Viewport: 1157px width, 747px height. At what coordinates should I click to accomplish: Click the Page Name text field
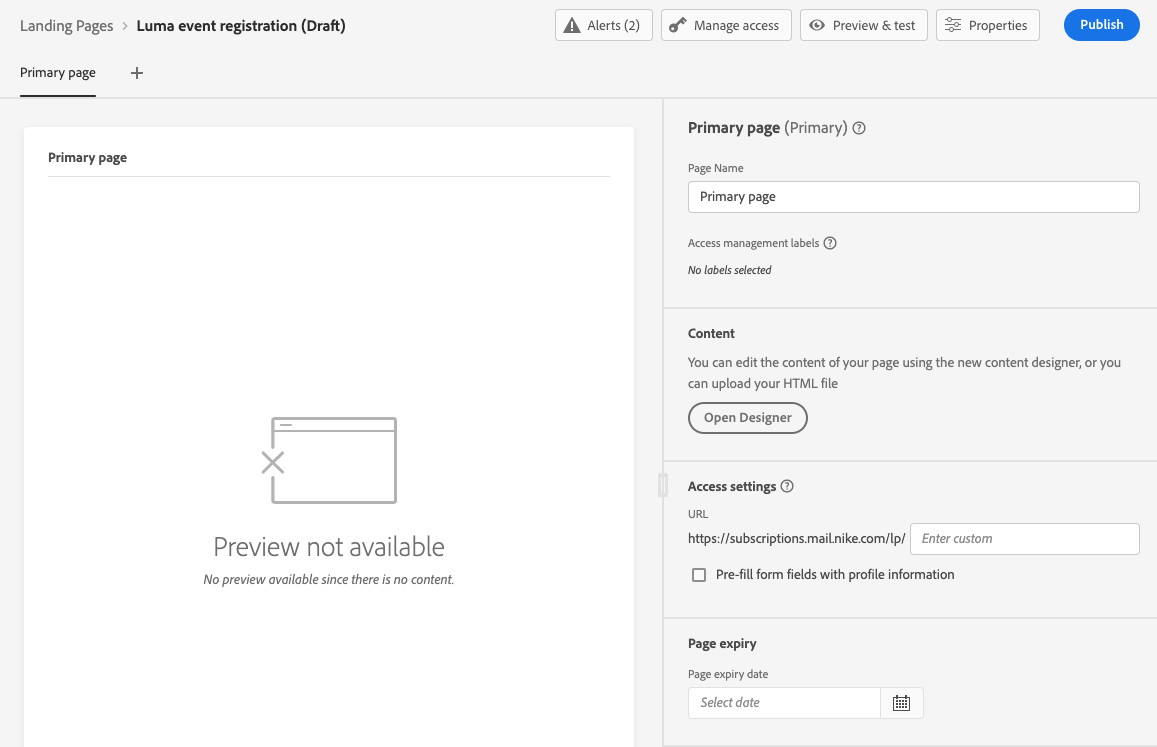pyautogui.click(x=913, y=197)
